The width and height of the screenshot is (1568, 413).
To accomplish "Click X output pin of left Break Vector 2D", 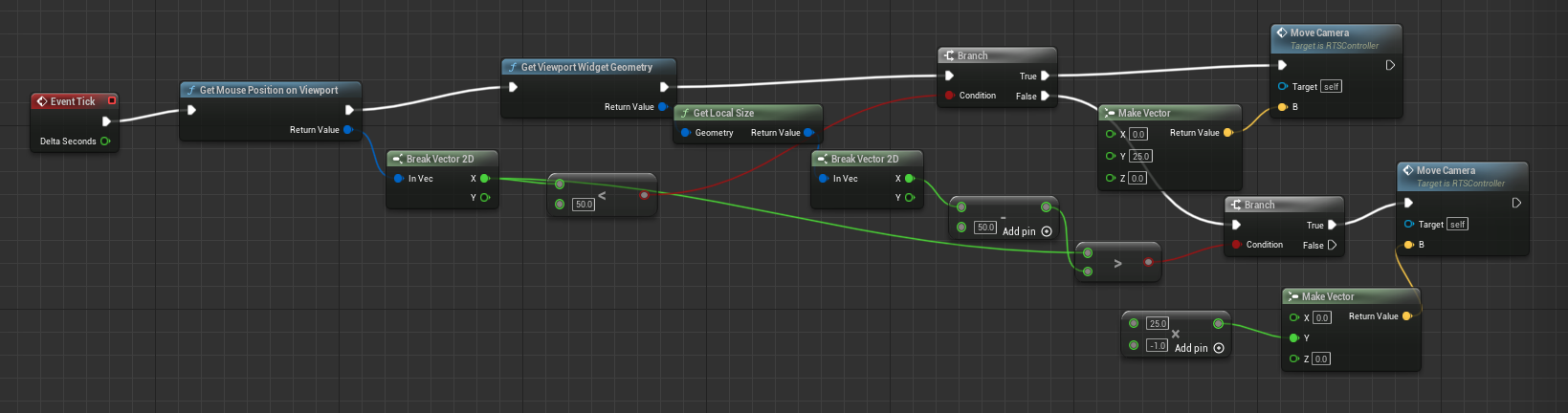I will pos(485,179).
